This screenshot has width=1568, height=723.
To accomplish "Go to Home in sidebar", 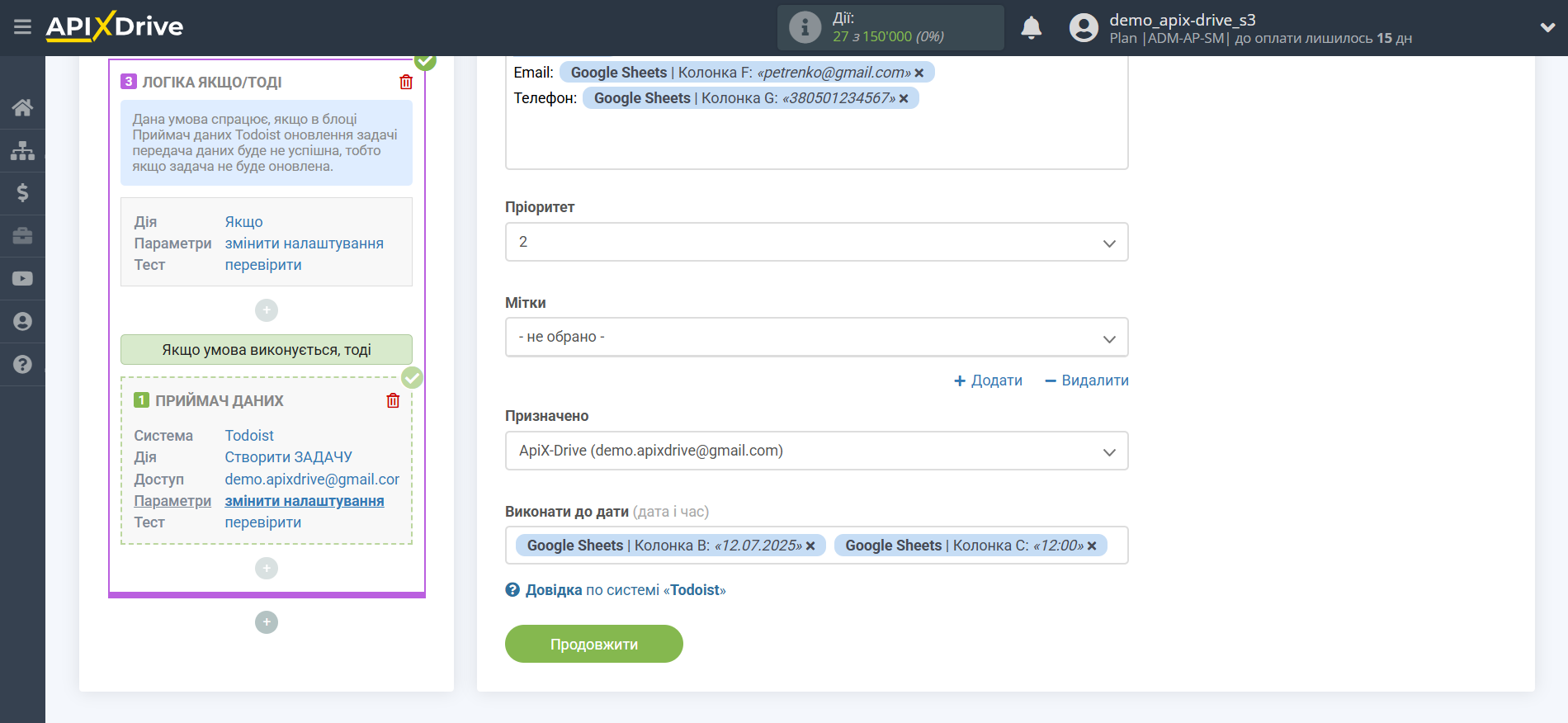I will [x=22, y=107].
